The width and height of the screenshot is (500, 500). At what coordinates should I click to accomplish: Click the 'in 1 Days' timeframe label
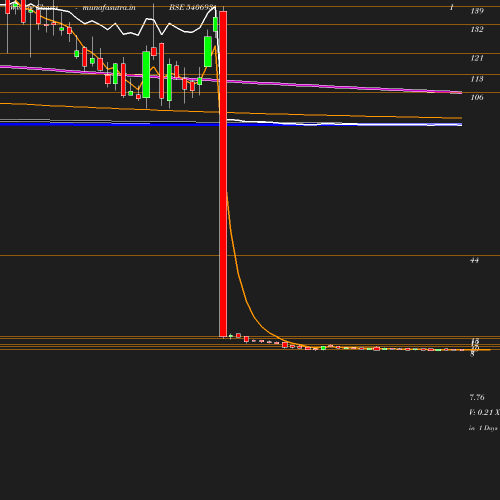tap(483, 428)
